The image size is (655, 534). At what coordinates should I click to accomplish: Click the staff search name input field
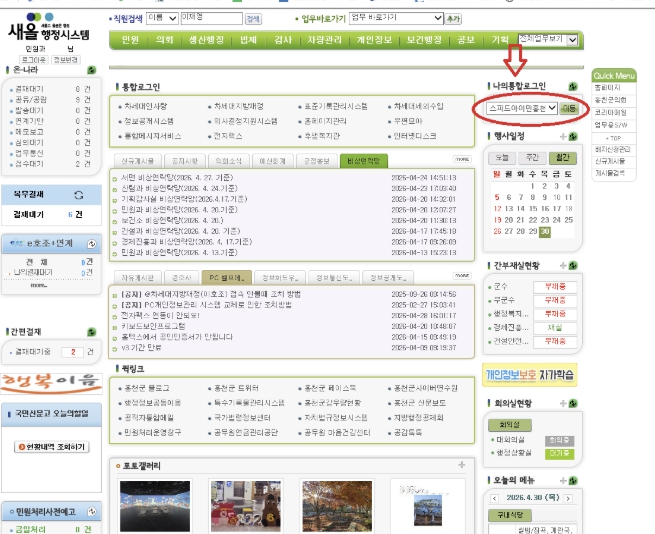(x=211, y=18)
